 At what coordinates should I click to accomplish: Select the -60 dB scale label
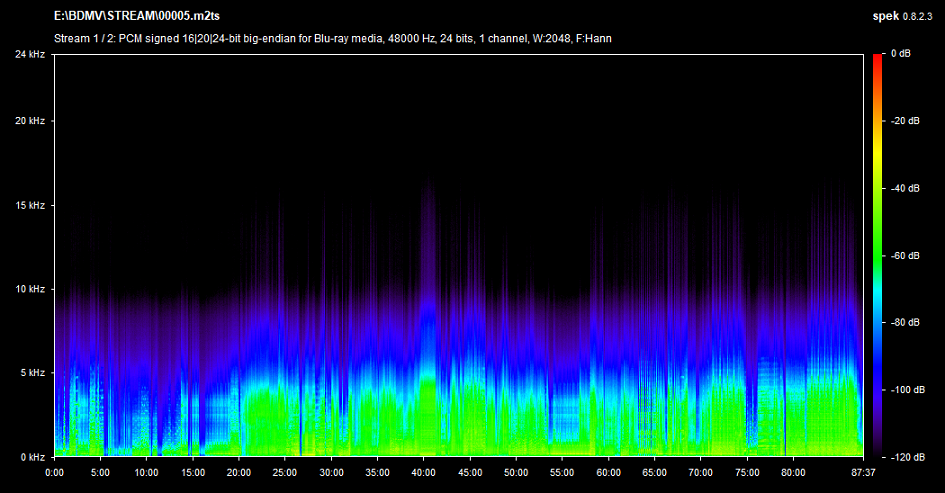[x=905, y=256]
